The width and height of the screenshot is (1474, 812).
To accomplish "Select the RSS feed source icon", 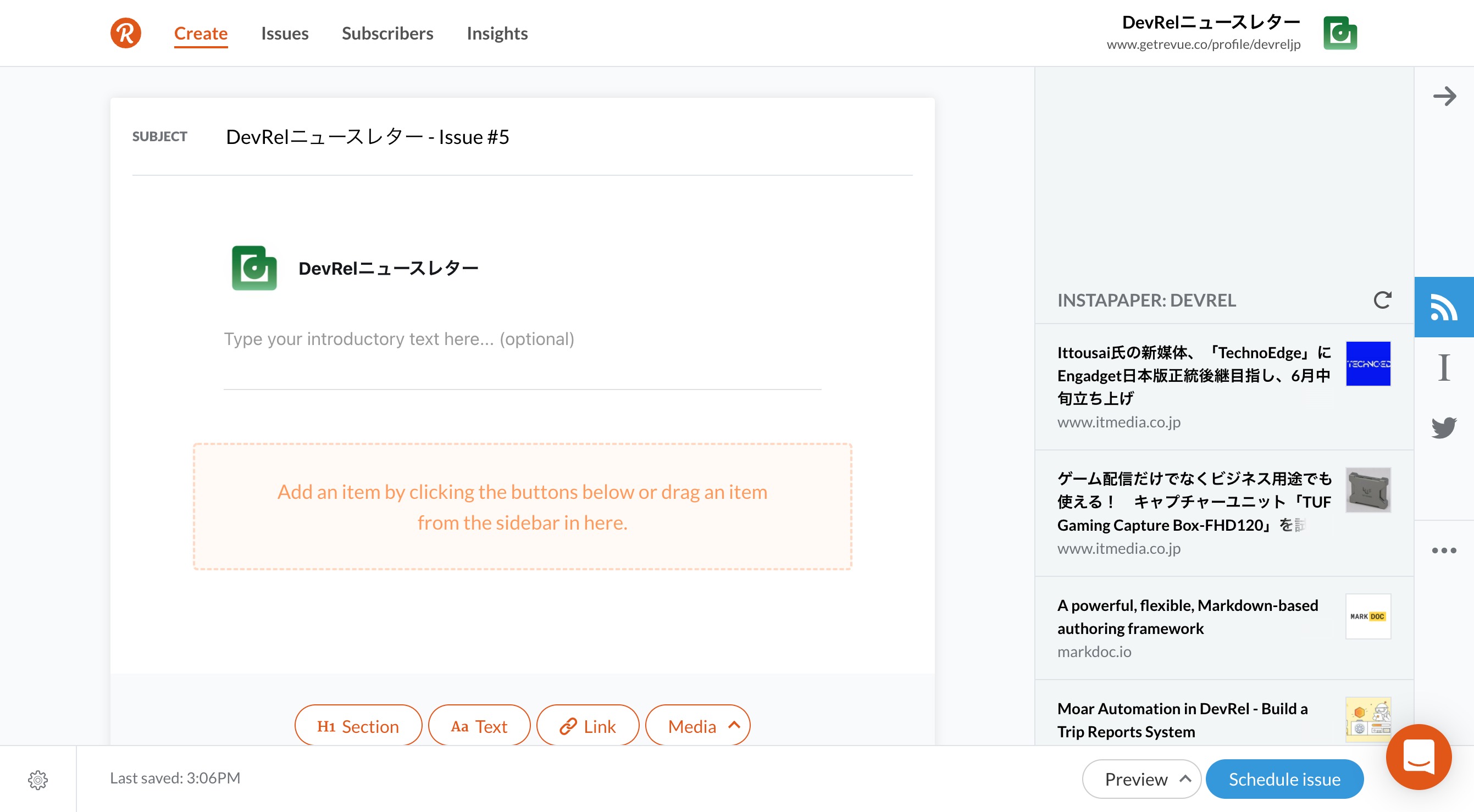I will tap(1444, 307).
